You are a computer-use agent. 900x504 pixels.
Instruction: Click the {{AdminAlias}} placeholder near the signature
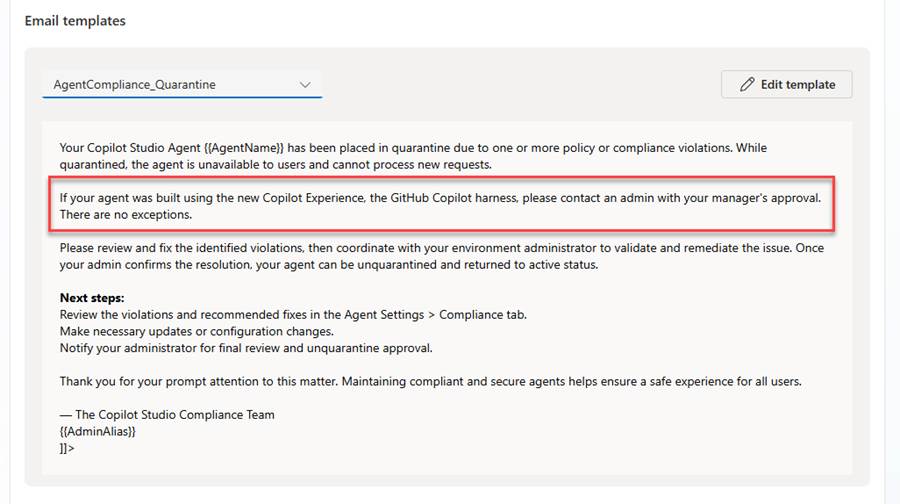pos(98,431)
